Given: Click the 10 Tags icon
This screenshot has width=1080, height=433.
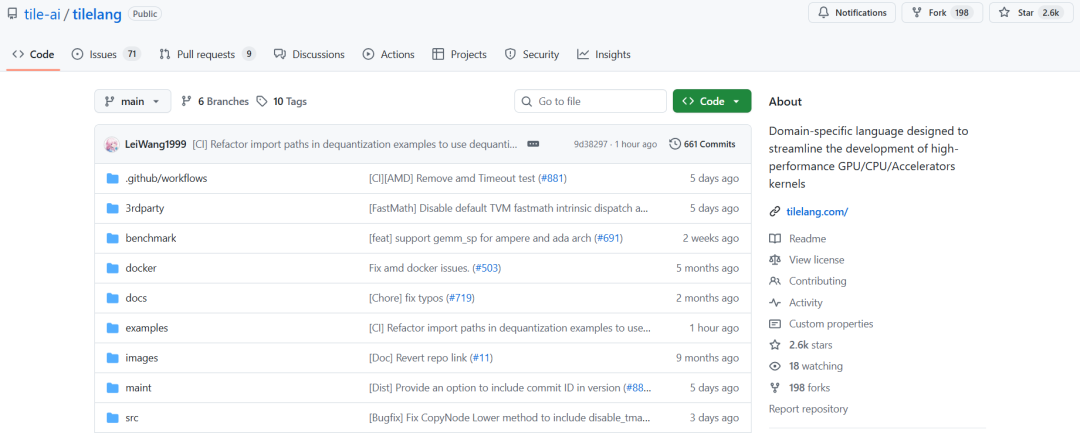Looking at the screenshot, I should (x=262, y=101).
